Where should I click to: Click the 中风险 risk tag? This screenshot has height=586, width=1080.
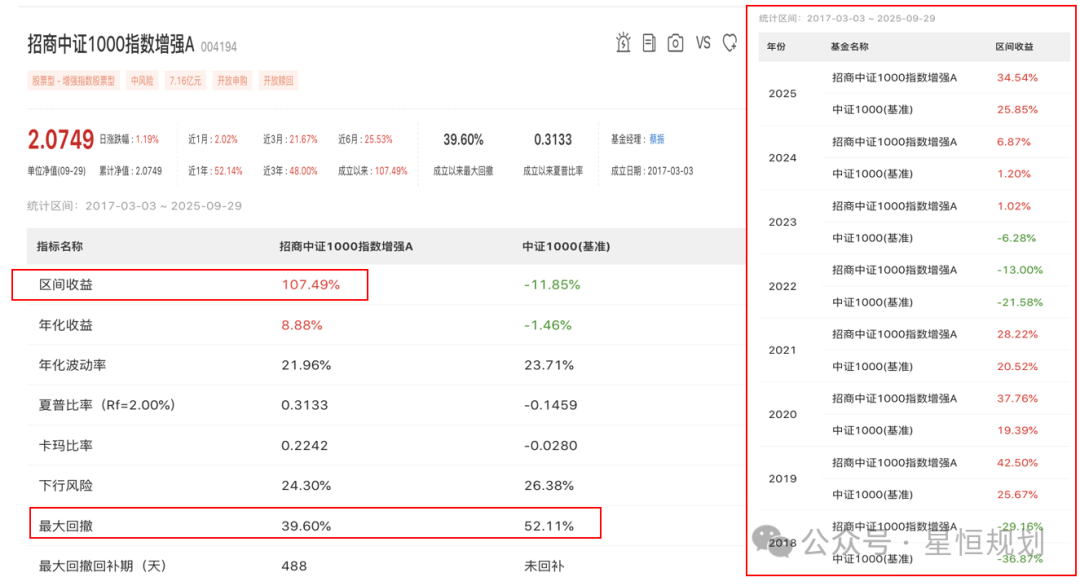pos(142,81)
